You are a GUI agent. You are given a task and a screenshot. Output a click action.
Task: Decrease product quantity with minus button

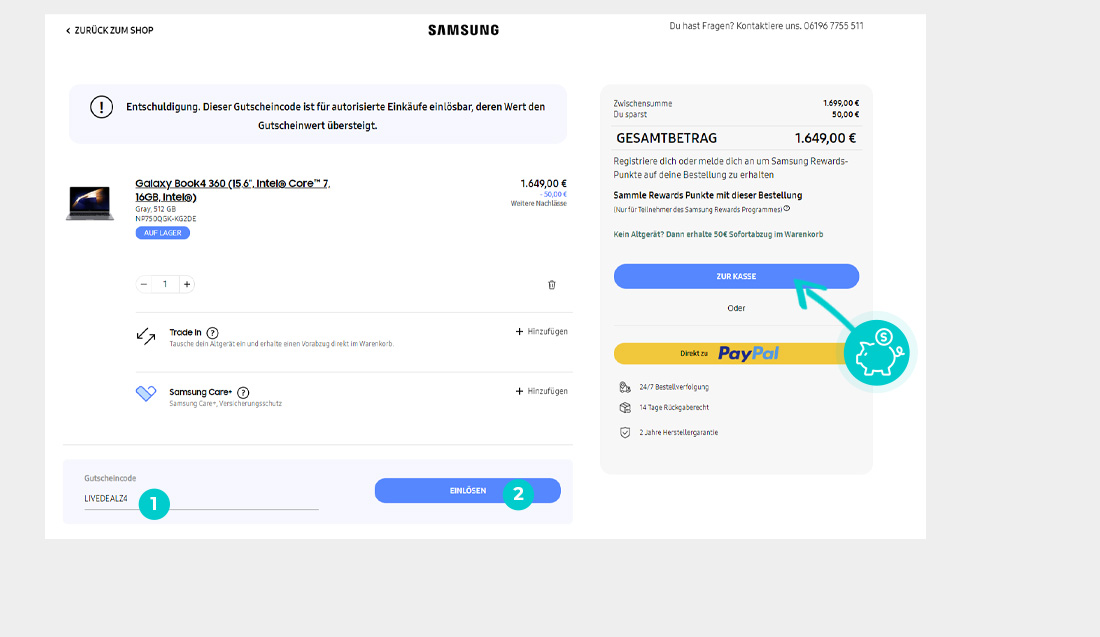point(144,284)
